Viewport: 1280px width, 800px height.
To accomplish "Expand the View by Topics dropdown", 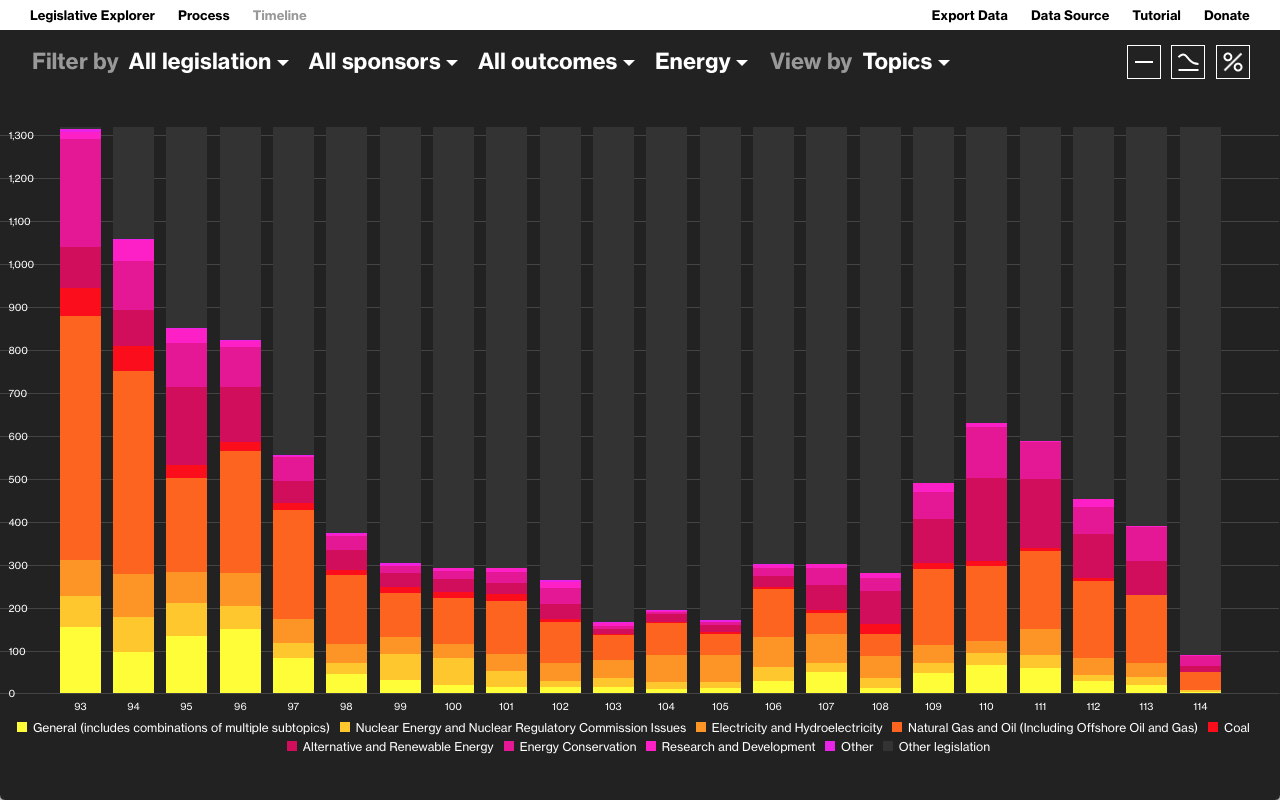I will point(905,61).
